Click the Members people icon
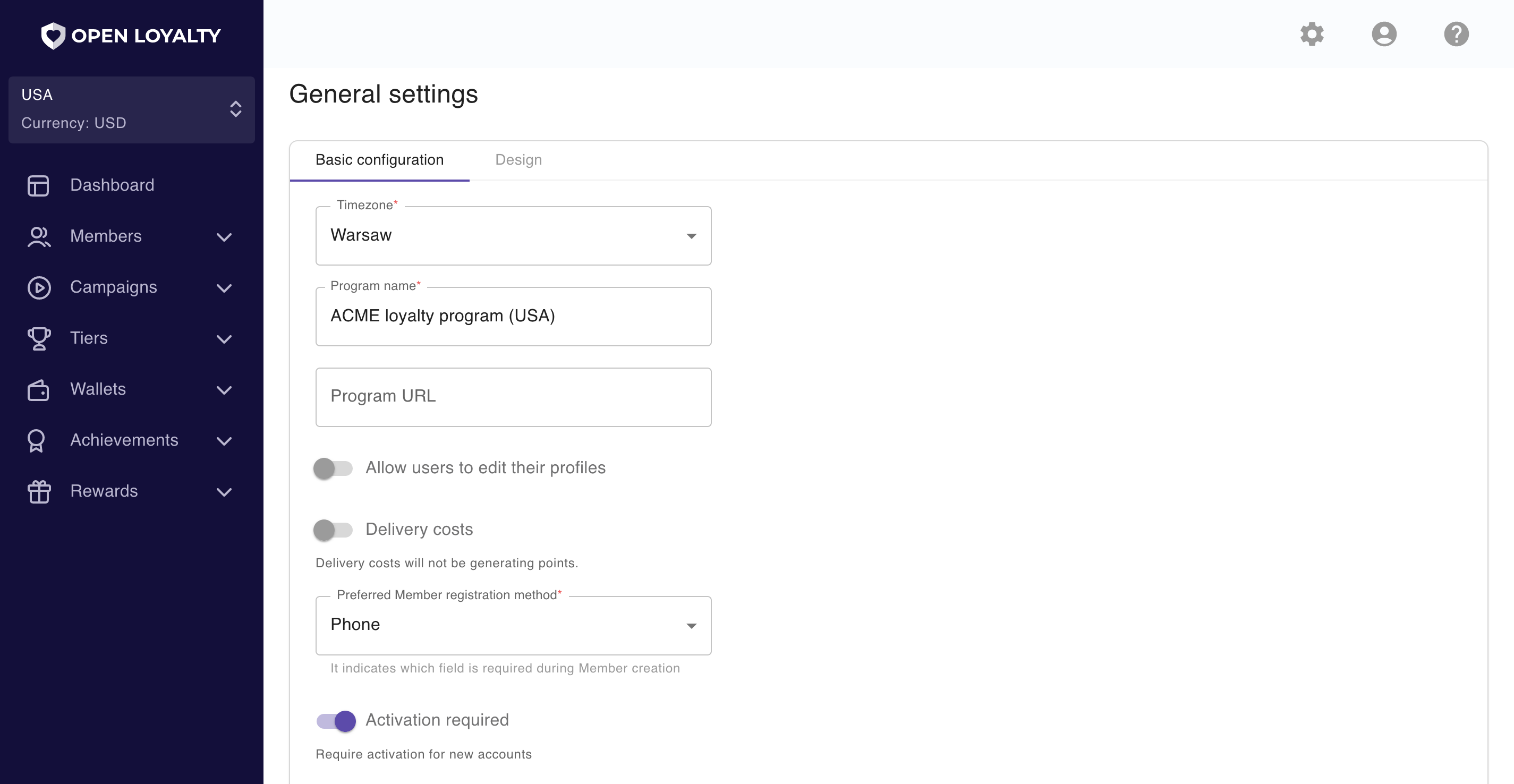Screen dimensions: 1514x784 tap(39, 237)
